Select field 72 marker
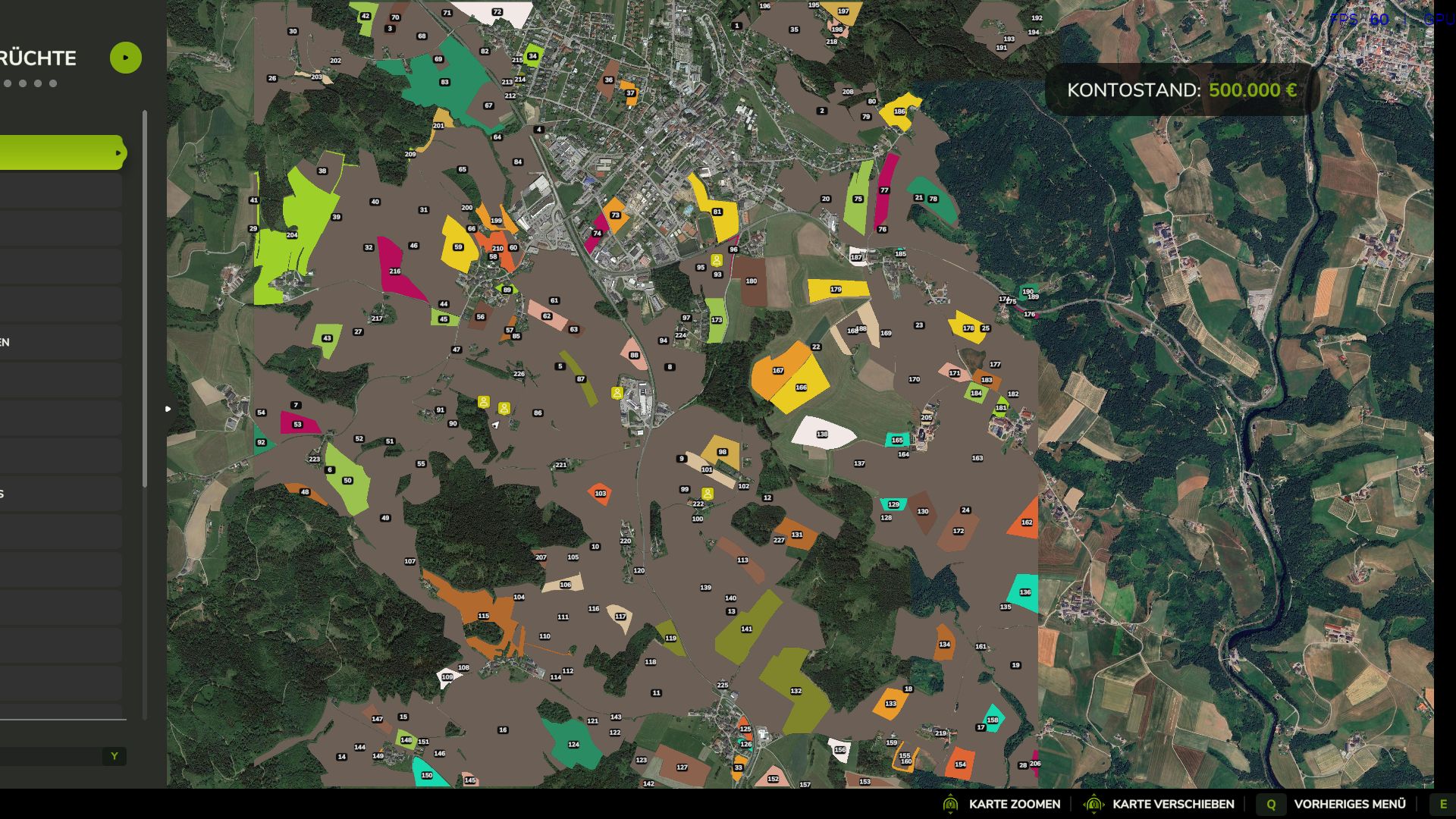1456x819 pixels. tap(497, 12)
